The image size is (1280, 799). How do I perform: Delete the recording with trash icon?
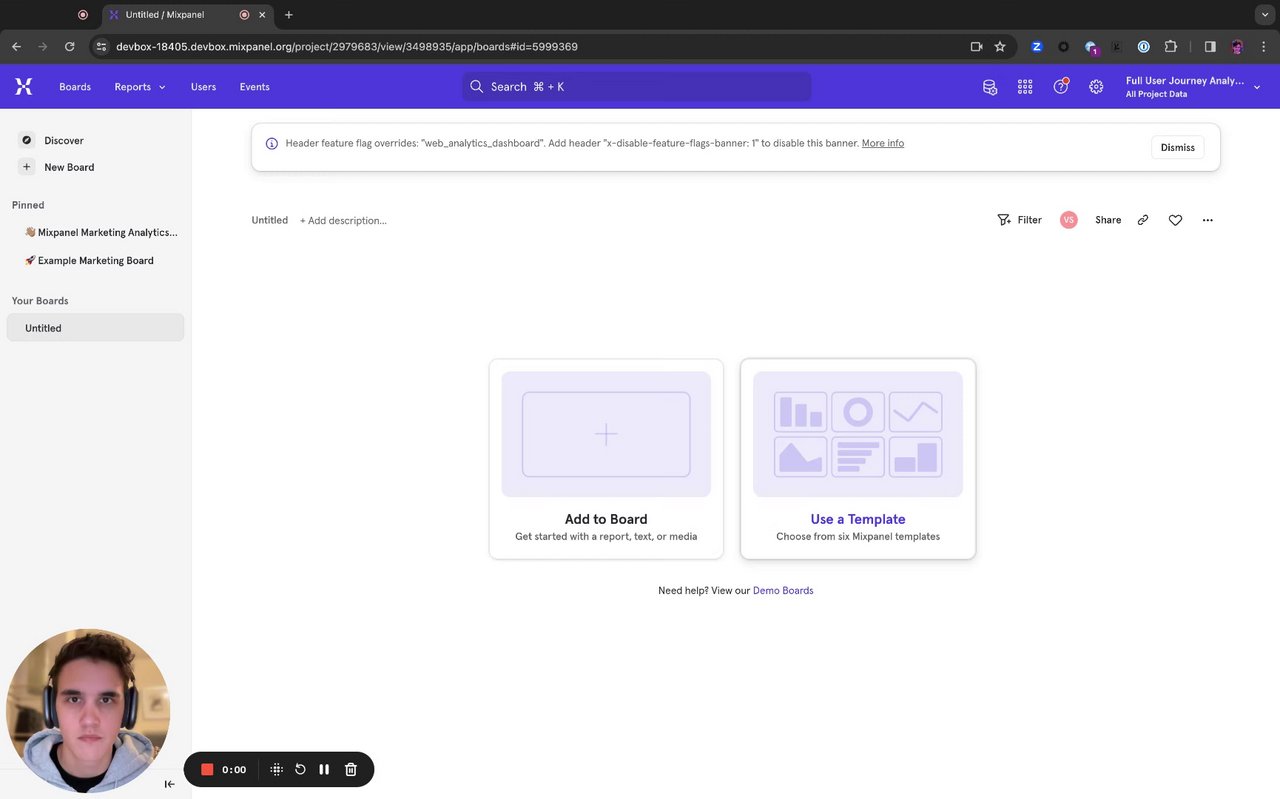351,769
